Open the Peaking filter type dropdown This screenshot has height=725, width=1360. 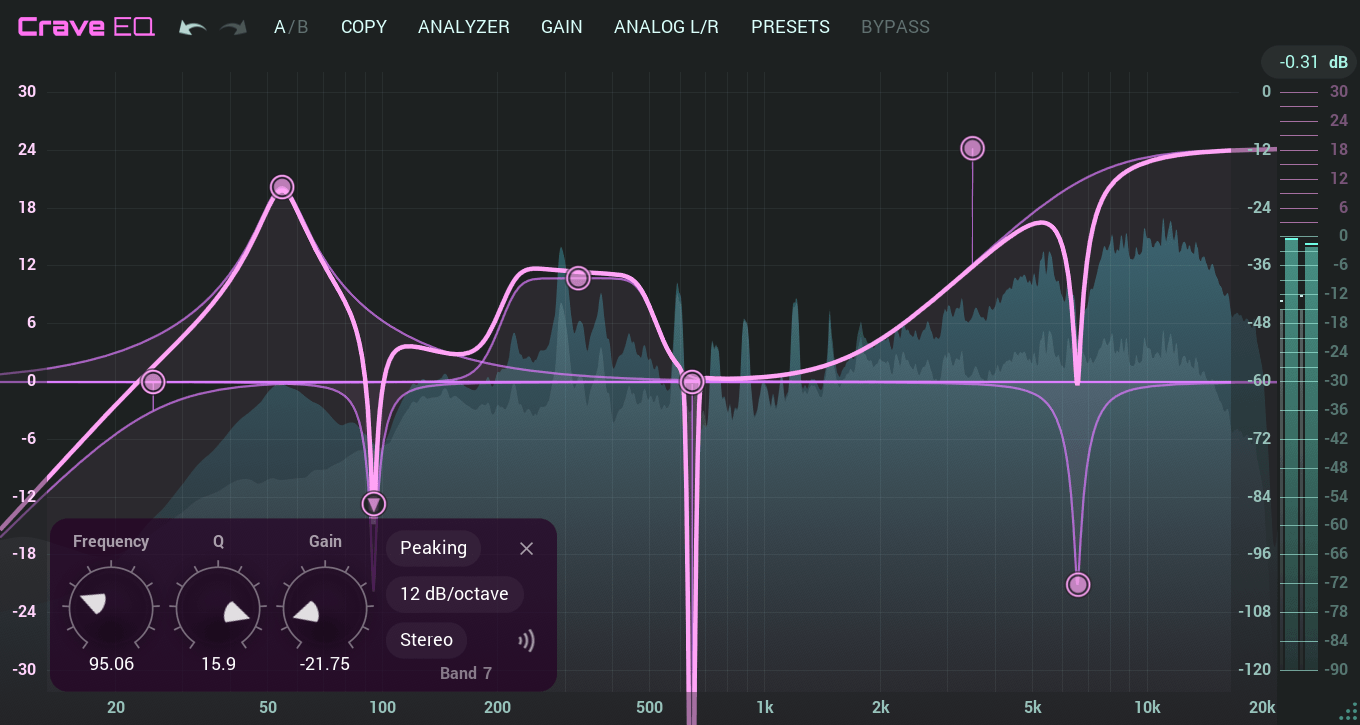point(433,548)
